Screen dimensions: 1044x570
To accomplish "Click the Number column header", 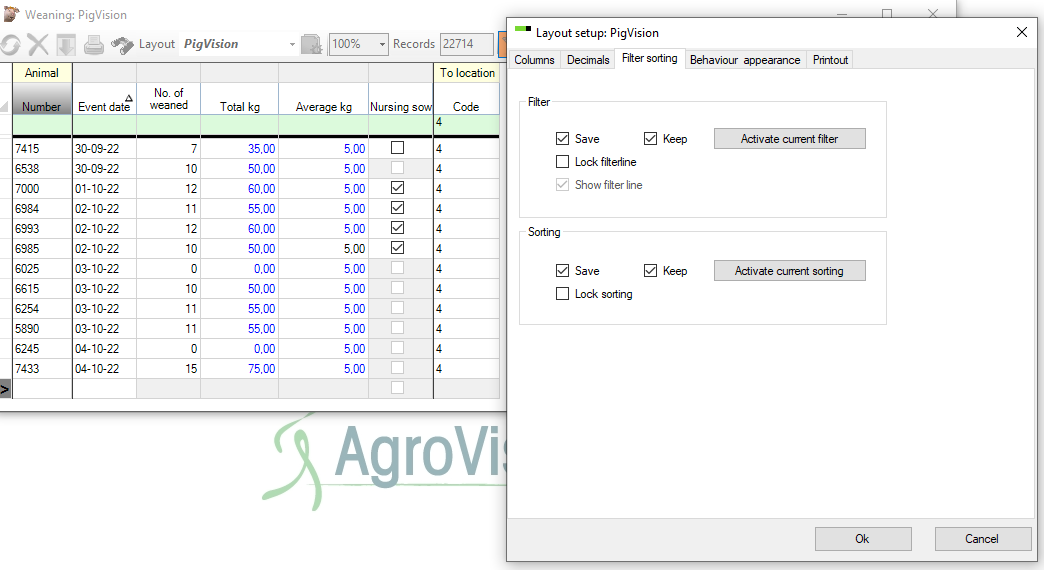I will coord(41,99).
